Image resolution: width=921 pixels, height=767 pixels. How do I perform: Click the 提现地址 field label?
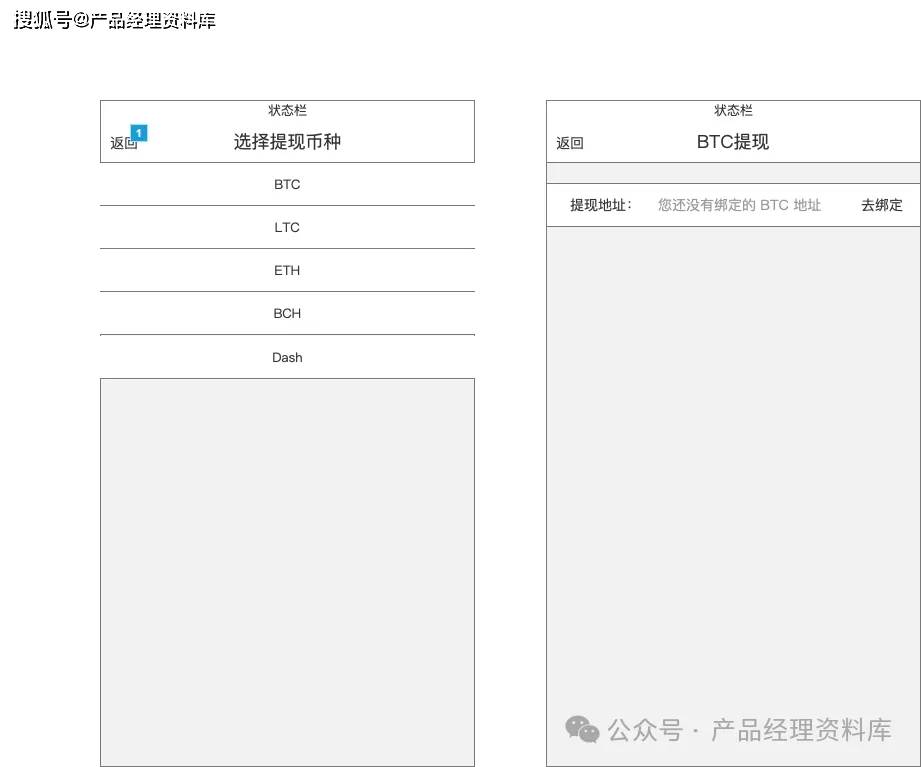(x=600, y=204)
